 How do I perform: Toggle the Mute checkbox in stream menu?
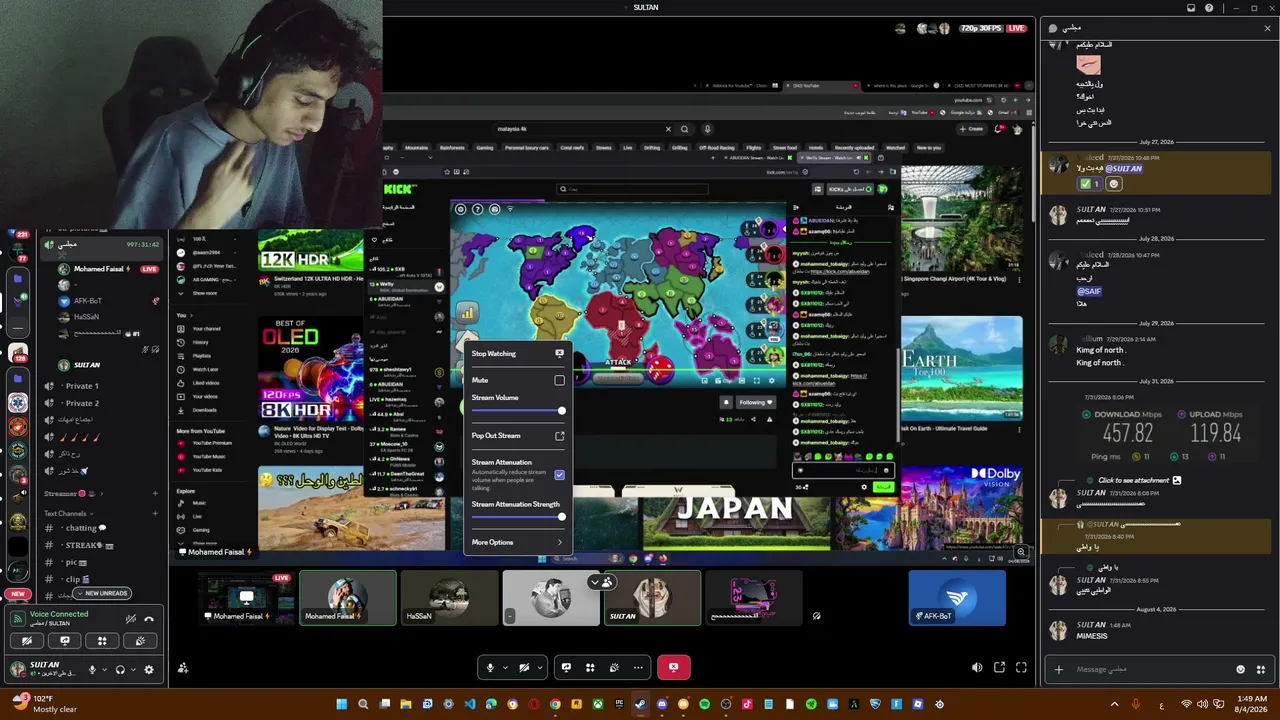[x=559, y=380]
